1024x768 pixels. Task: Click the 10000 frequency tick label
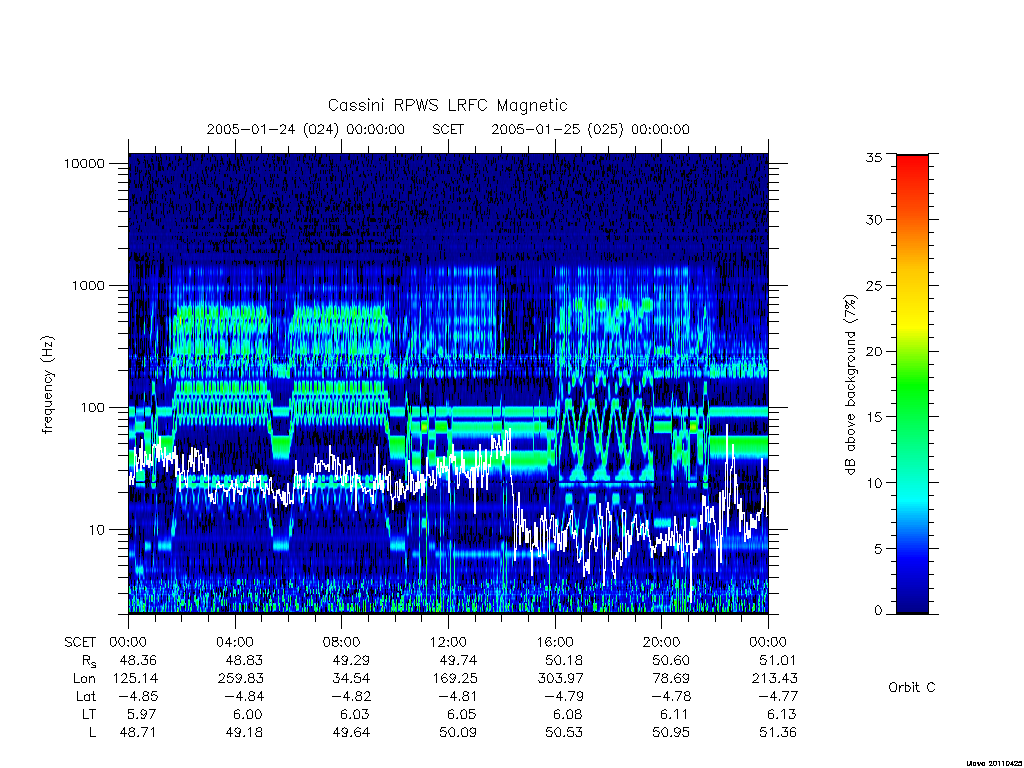pos(84,164)
